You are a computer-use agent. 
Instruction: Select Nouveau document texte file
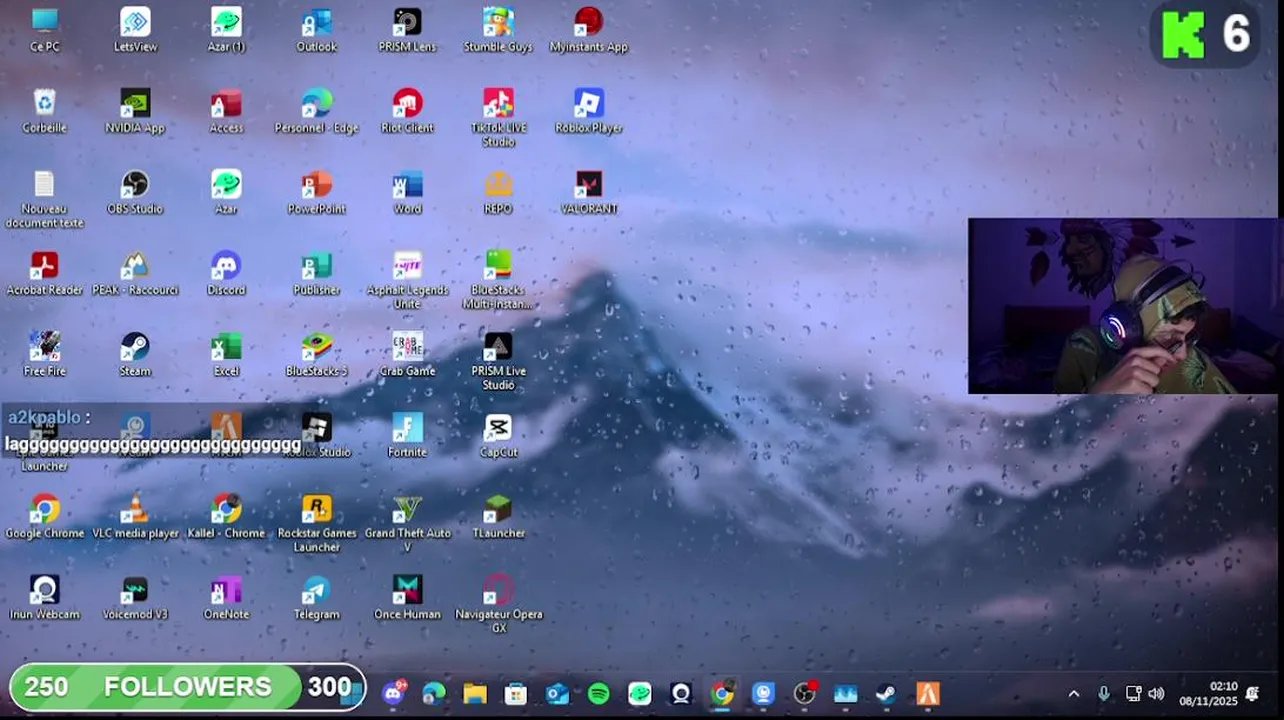(44, 198)
